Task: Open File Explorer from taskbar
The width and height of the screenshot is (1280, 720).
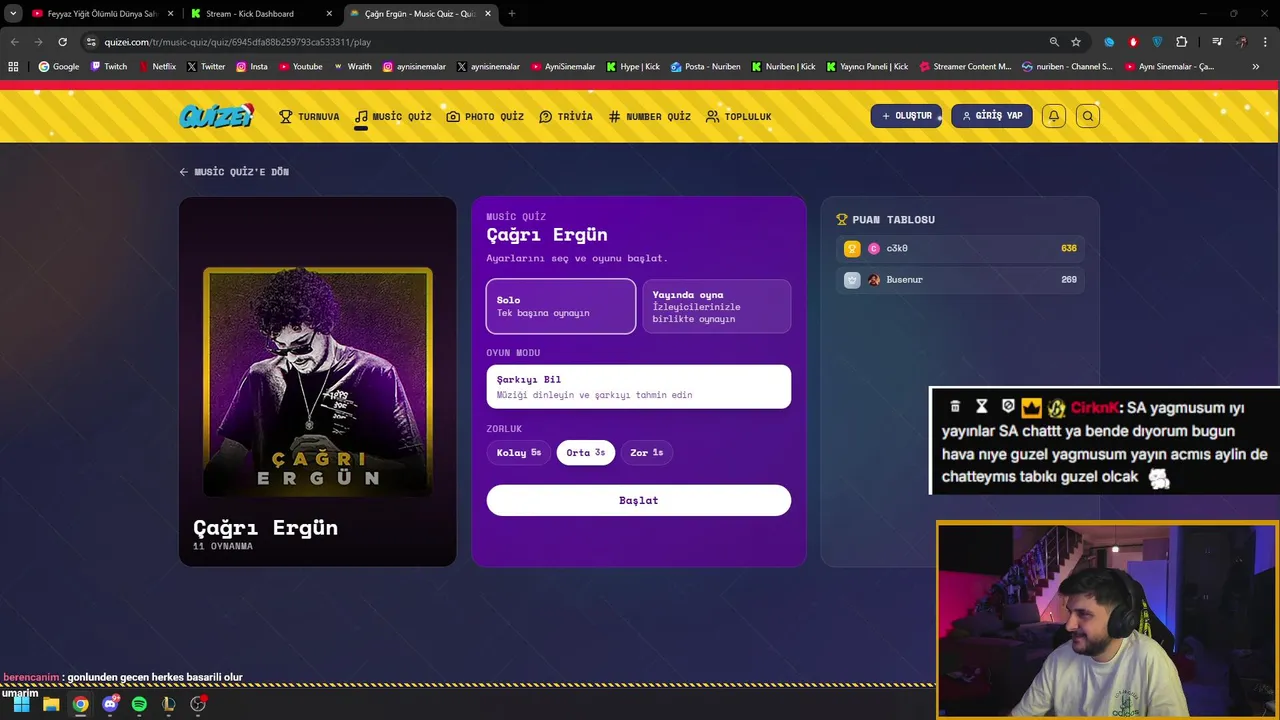Action: [x=51, y=704]
